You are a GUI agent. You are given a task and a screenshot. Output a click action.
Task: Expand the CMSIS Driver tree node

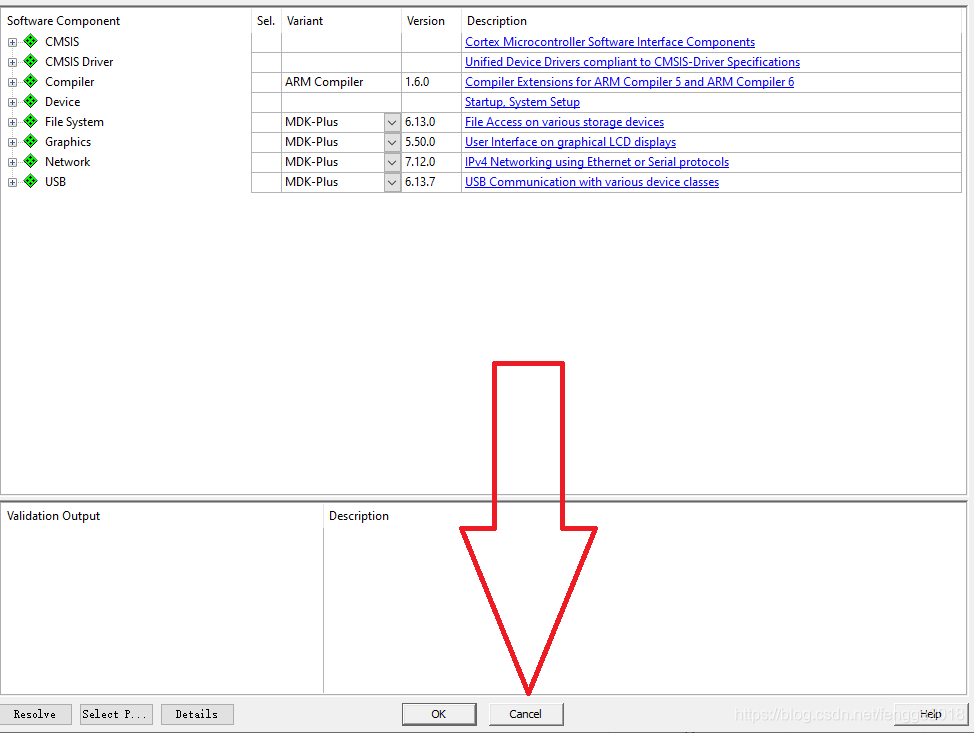click(12, 62)
